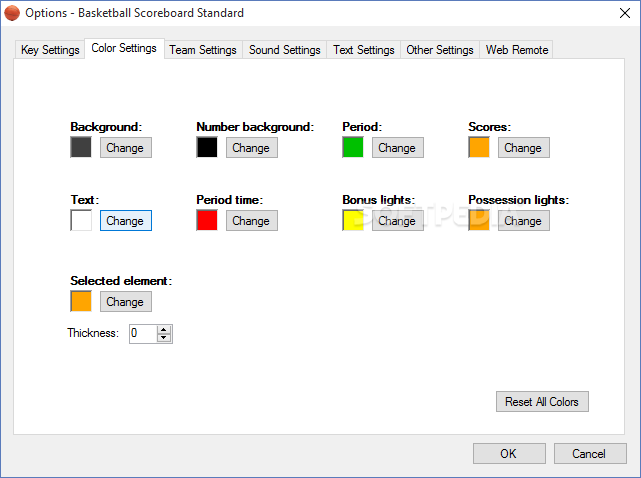This screenshot has width=641, height=478.
Task: Click the dark gray Background swatch
Action: [81, 147]
